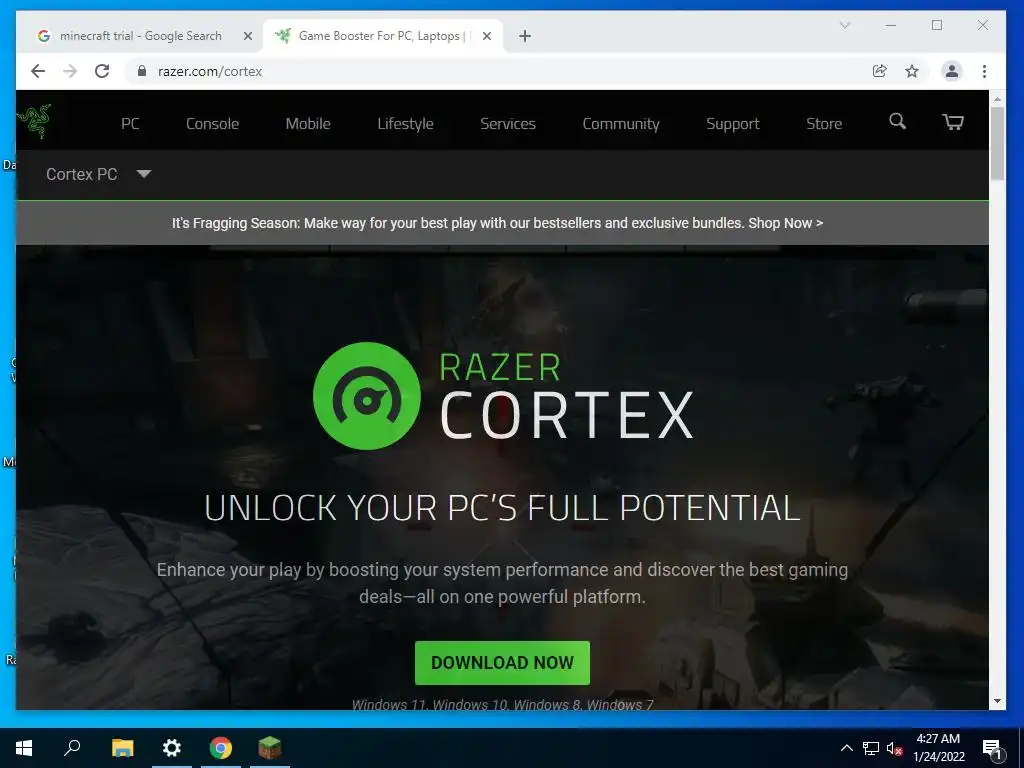This screenshot has width=1024, height=768.
Task: Click the UNLOCK YOUR PC'S FULL POTENTIAL heading
Action: tap(502, 507)
